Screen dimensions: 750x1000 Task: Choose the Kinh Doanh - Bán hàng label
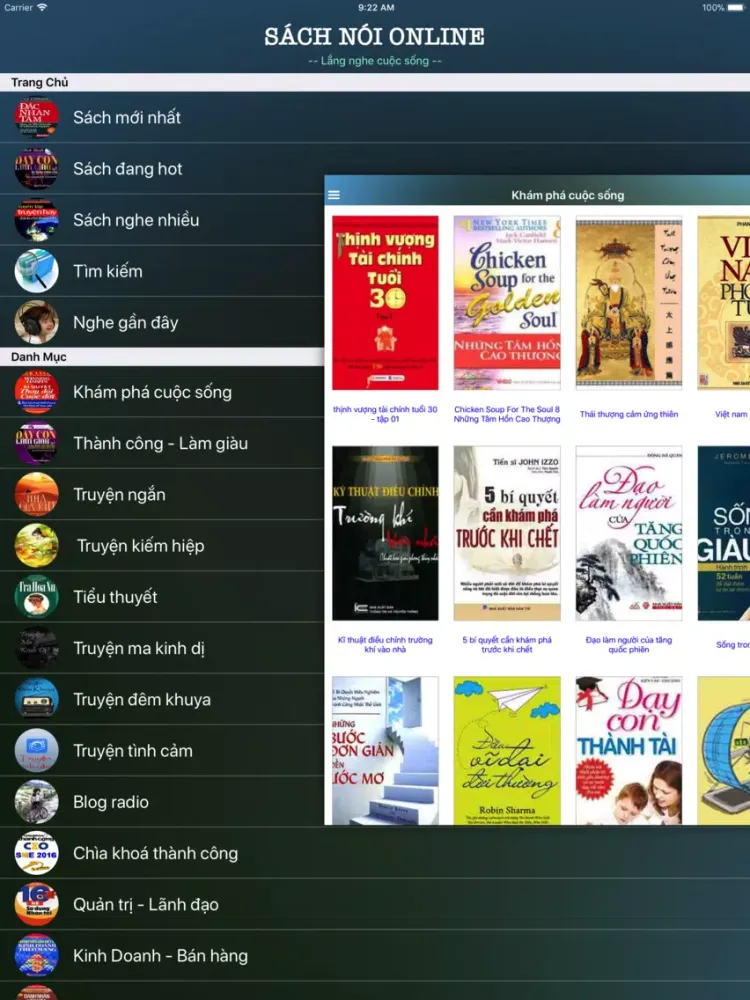click(x=161, y=955)
